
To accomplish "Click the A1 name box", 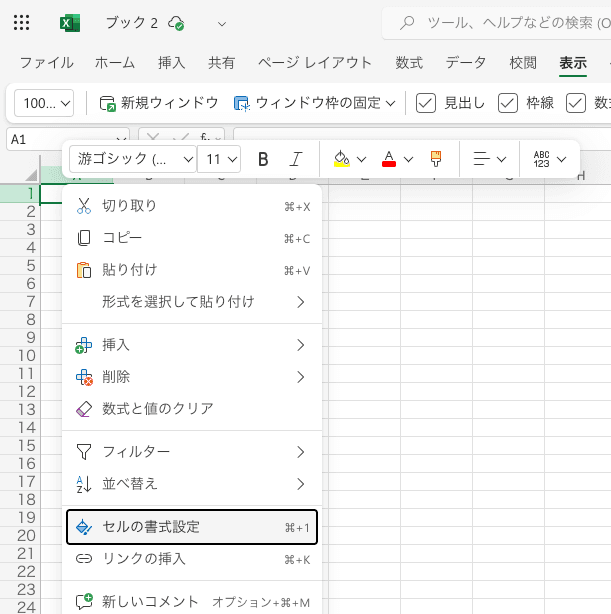I will coord(68,139).
